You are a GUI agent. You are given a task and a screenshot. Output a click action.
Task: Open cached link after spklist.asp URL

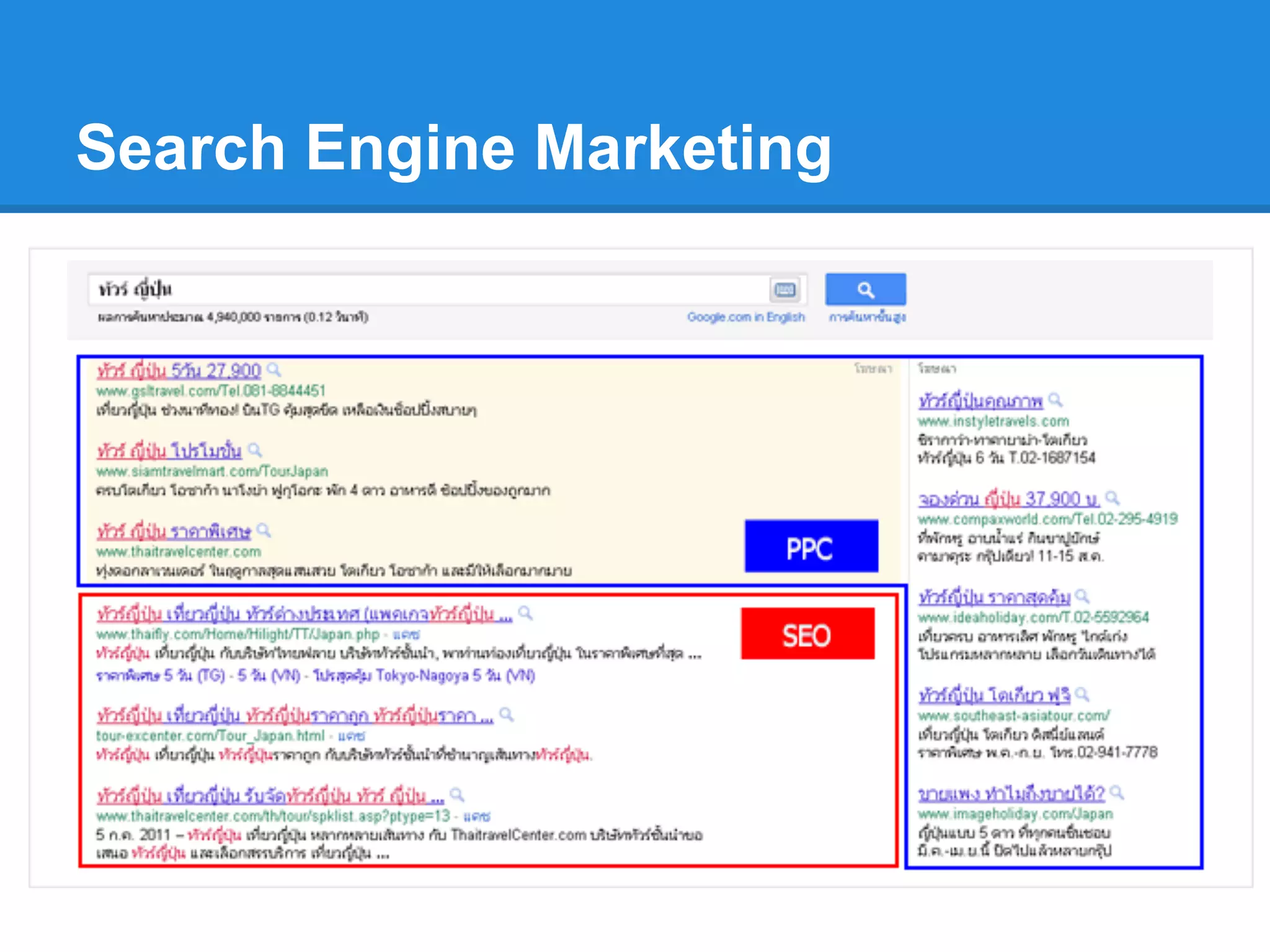(x=477, y=816)
